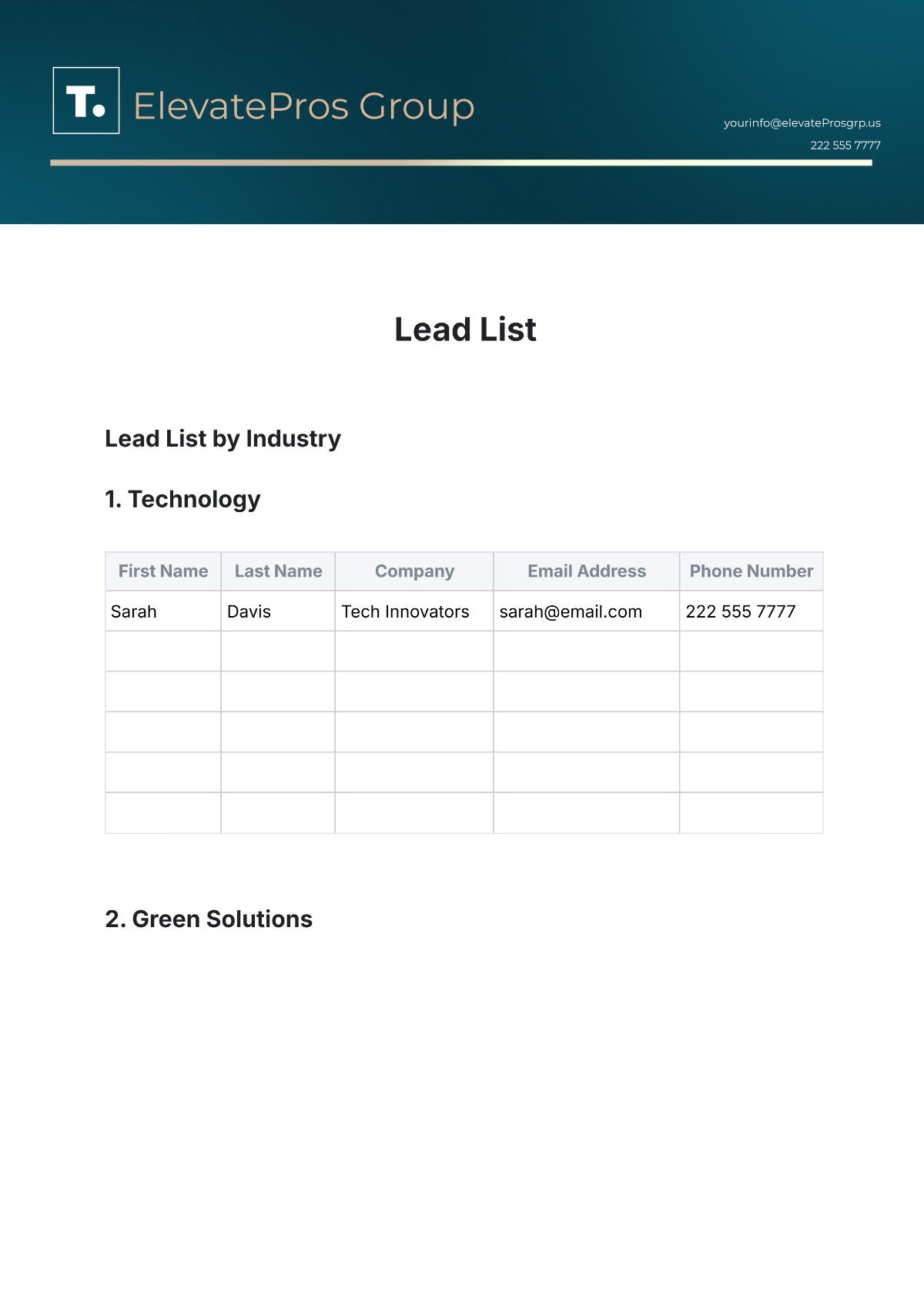Click the Company column header
This screenshot has width=924, height=1306.
414,571
